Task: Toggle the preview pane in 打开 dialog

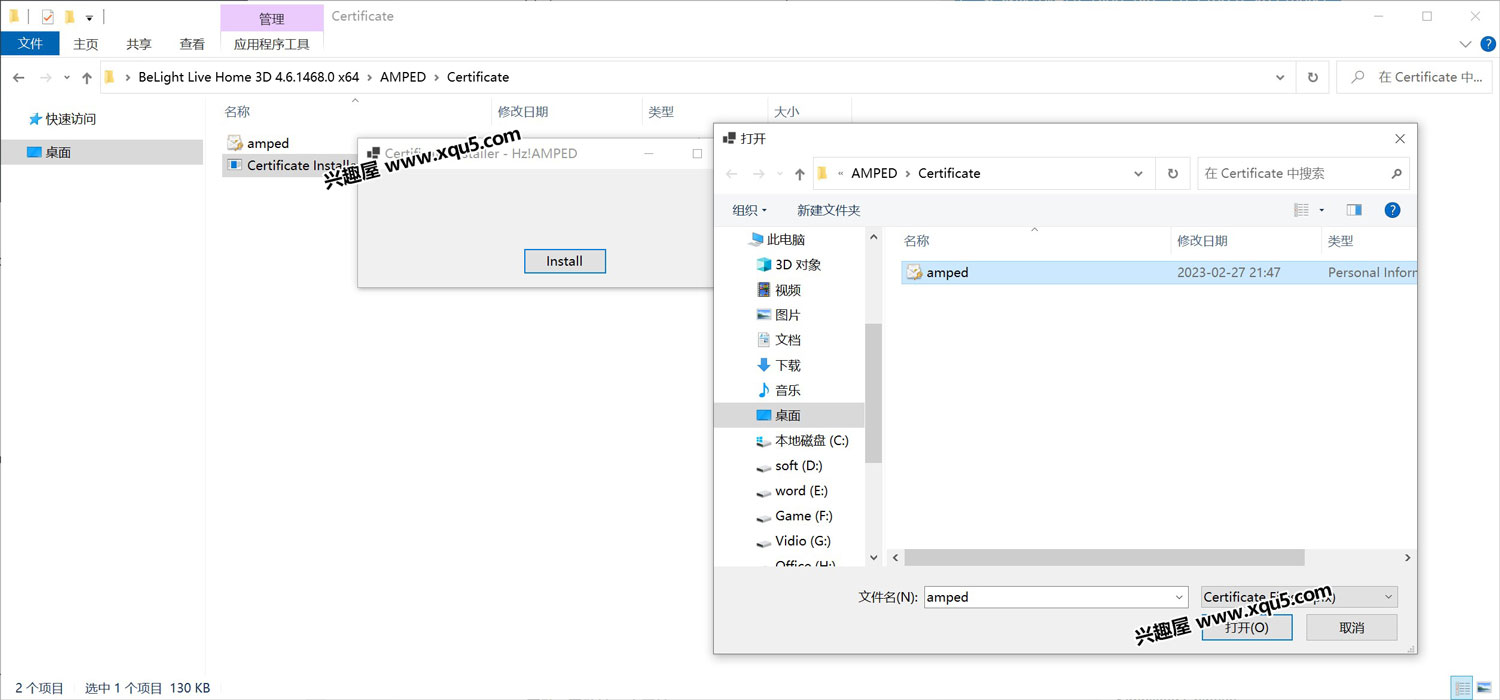Action: [x=1354, y=210]
